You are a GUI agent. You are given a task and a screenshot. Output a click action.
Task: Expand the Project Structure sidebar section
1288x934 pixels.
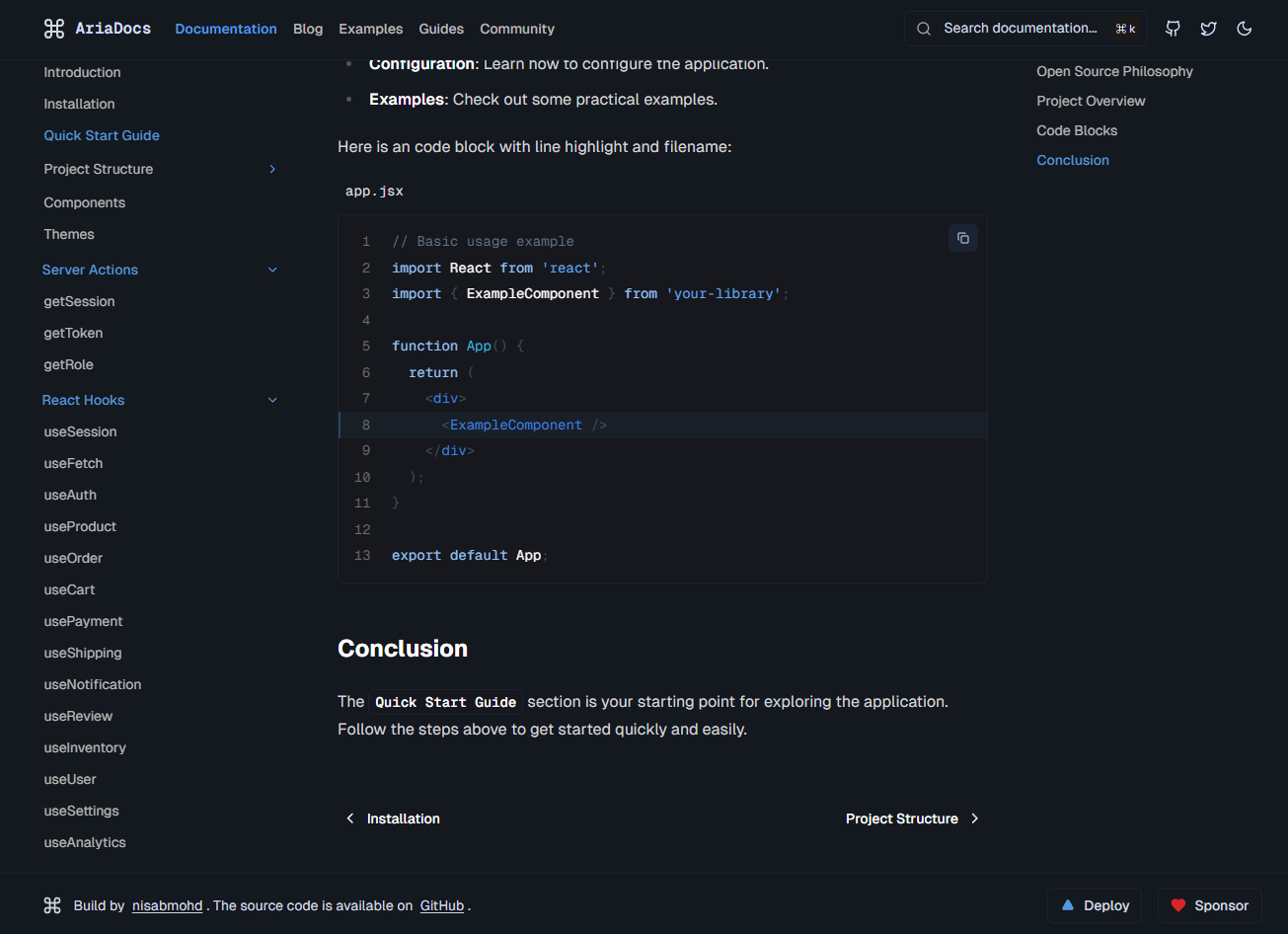[272, 169]
